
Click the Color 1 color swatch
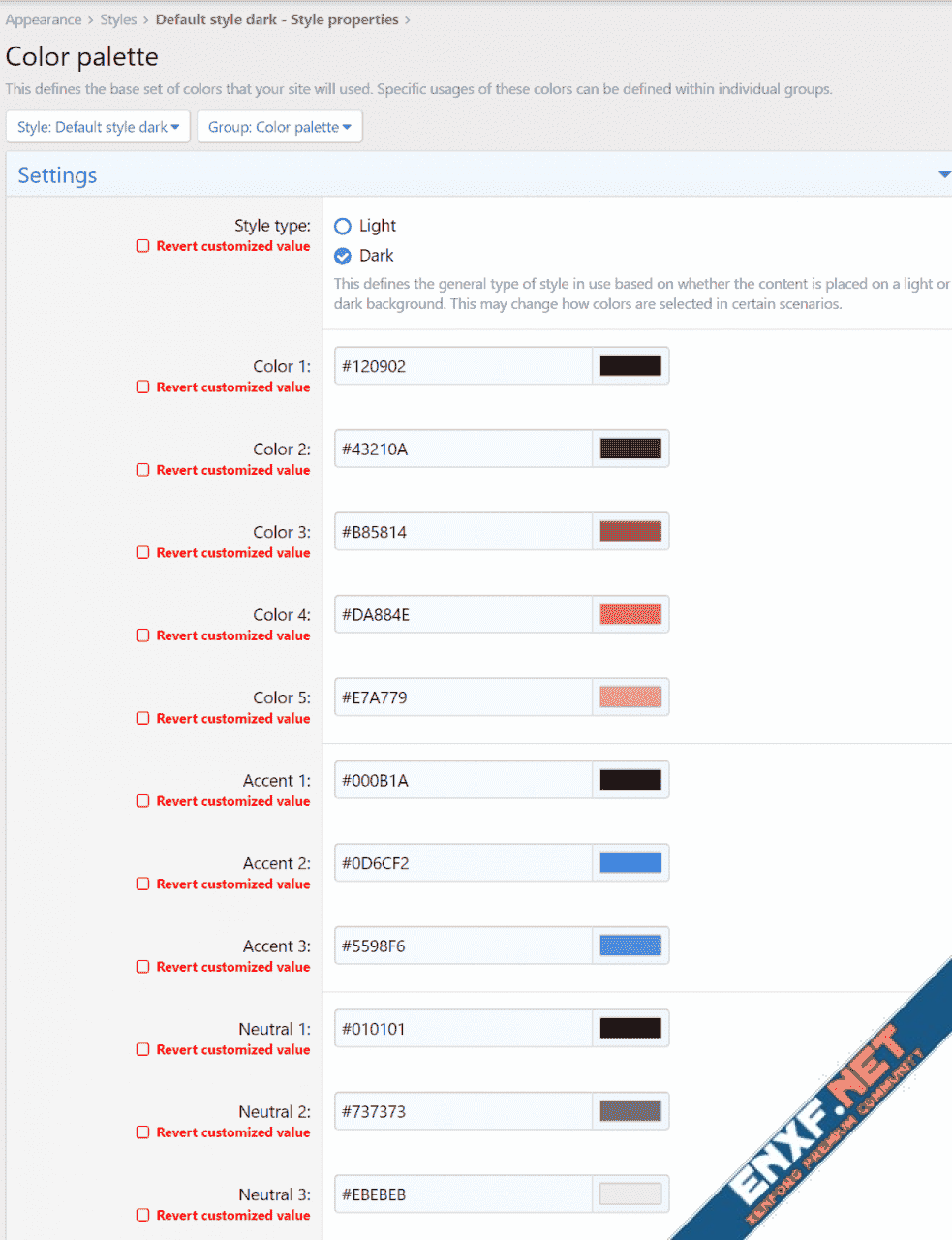(x=630, y=366)
